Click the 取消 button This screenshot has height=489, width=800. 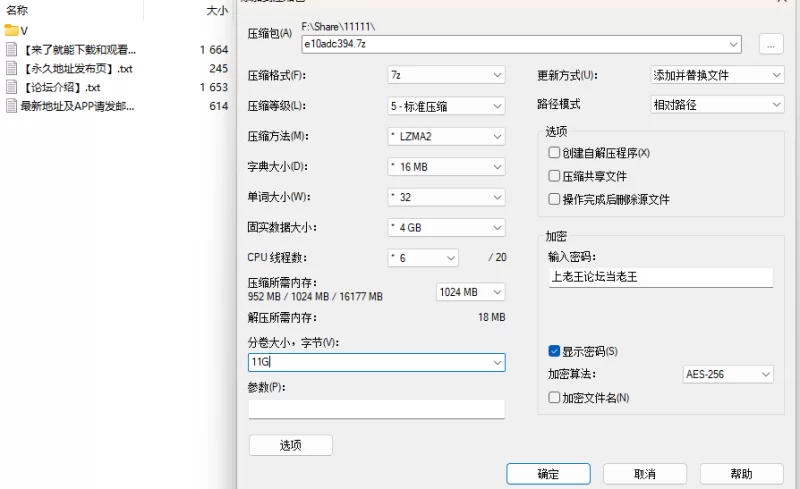[x=645, y=474]
